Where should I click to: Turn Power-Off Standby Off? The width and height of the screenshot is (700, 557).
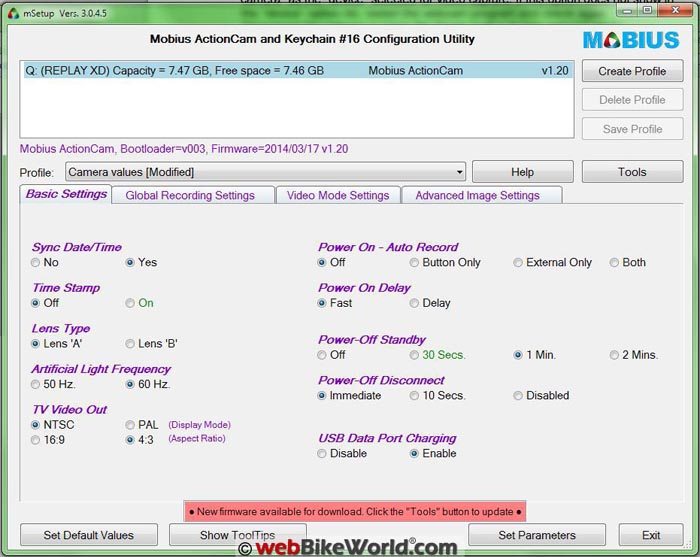coord(321,355)
